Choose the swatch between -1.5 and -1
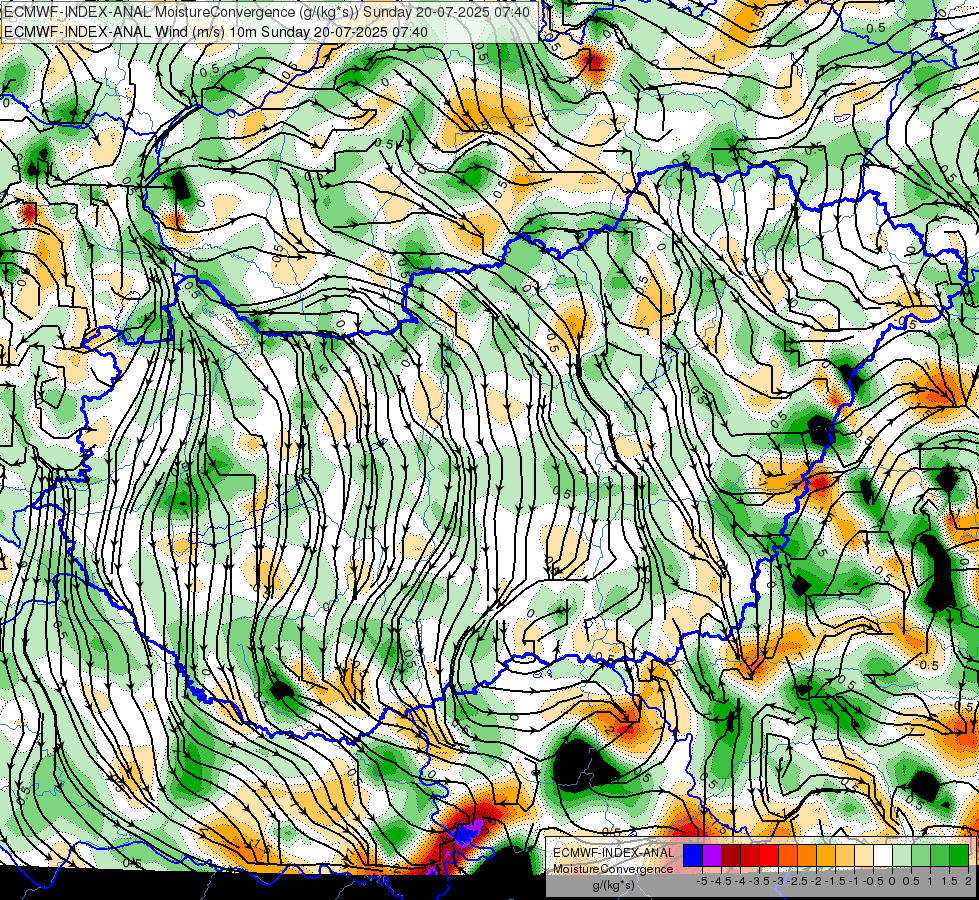Viewport: 979px width, 900px height. pos(845,856)
